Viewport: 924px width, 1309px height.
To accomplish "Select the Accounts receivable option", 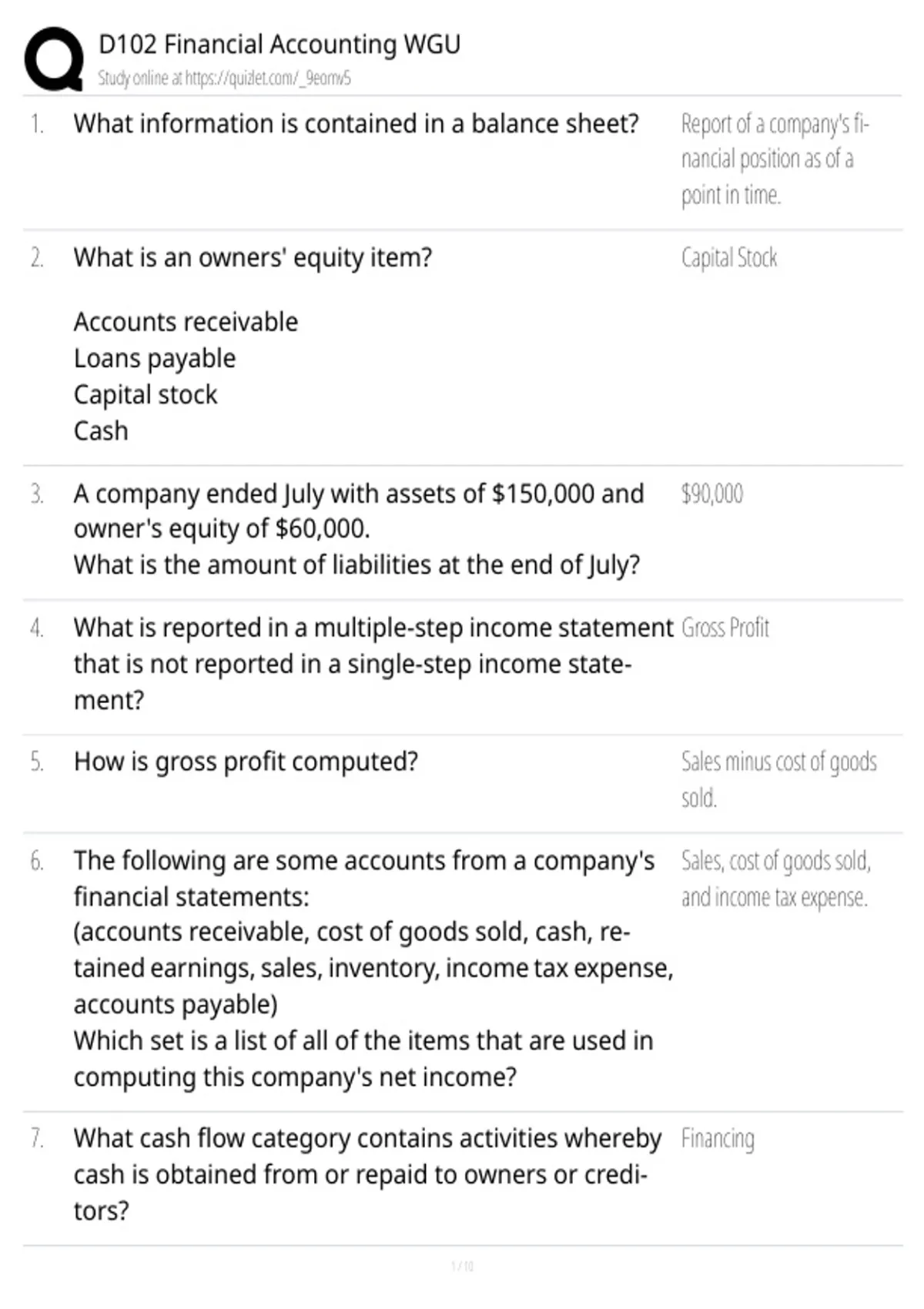I will coord(186,322).
